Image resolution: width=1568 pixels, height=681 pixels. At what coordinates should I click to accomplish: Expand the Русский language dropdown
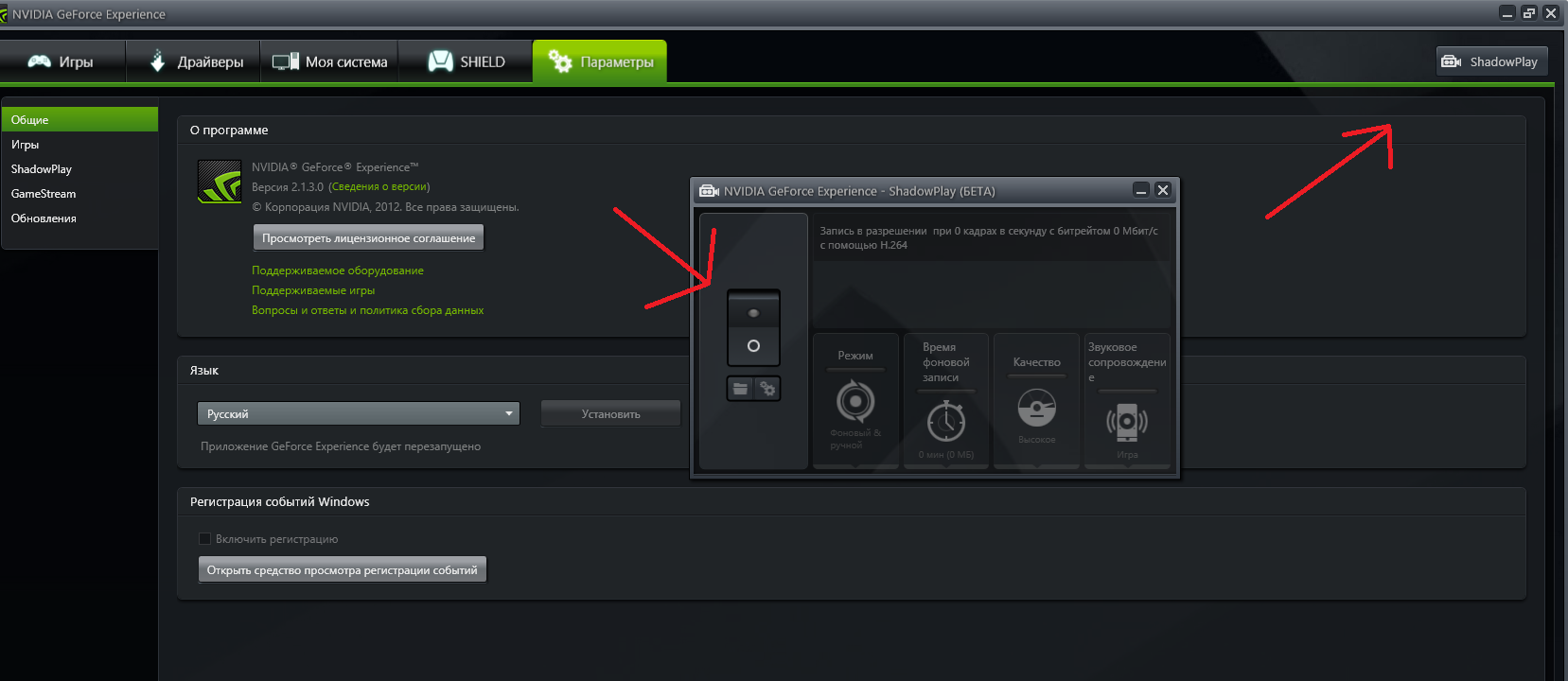click(x=359, y=413)
